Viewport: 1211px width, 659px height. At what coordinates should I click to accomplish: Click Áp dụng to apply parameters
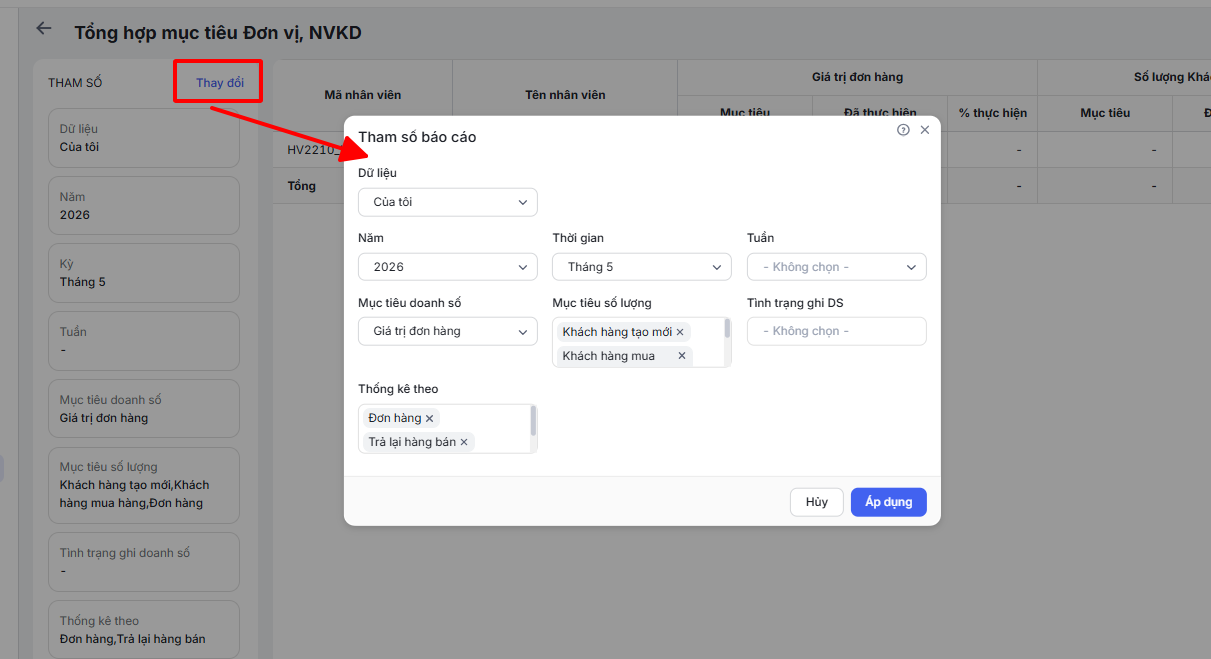(x=889, y=502)
